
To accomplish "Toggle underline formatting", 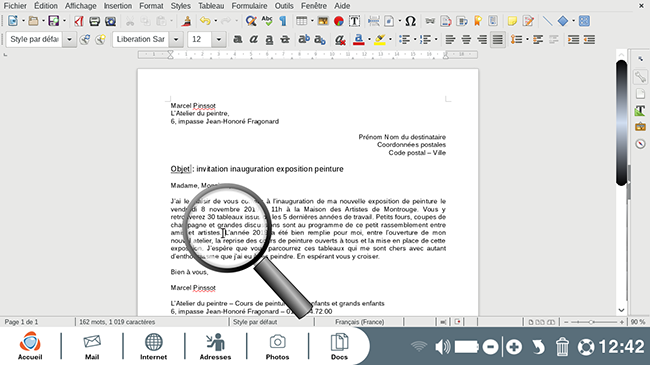I will pos(269,39).
